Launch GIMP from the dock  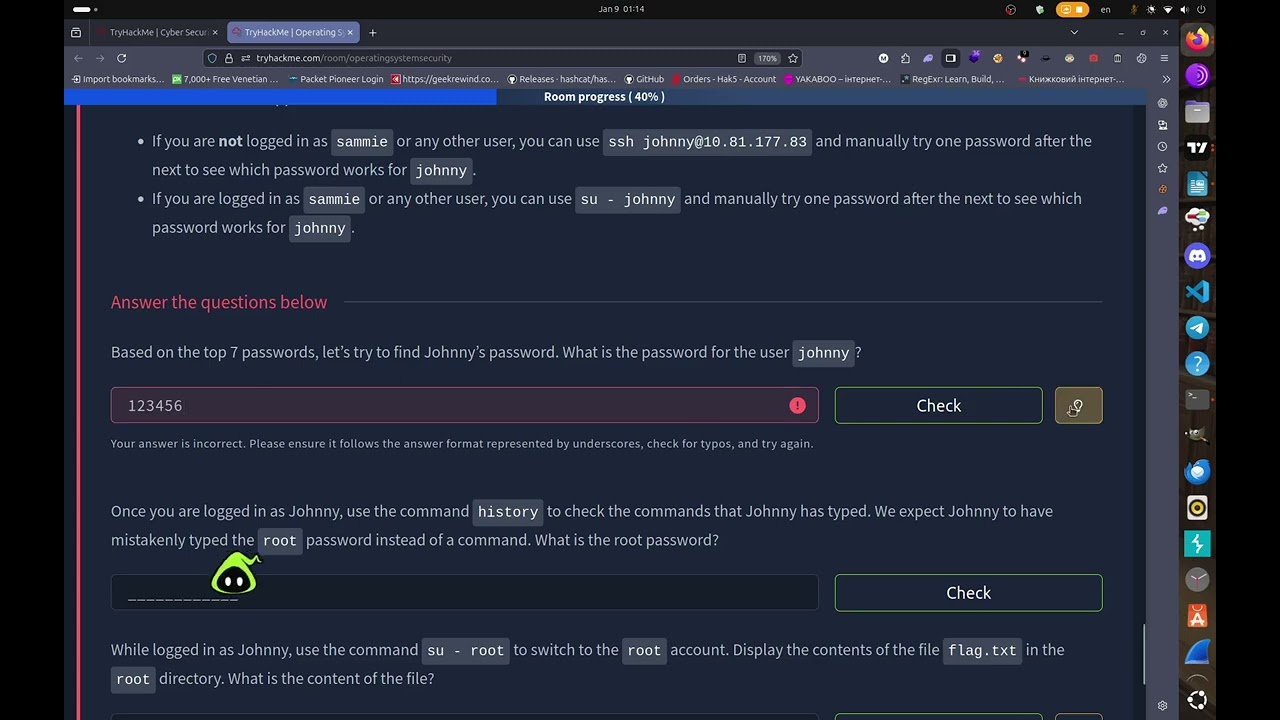tap(1197, 436)
